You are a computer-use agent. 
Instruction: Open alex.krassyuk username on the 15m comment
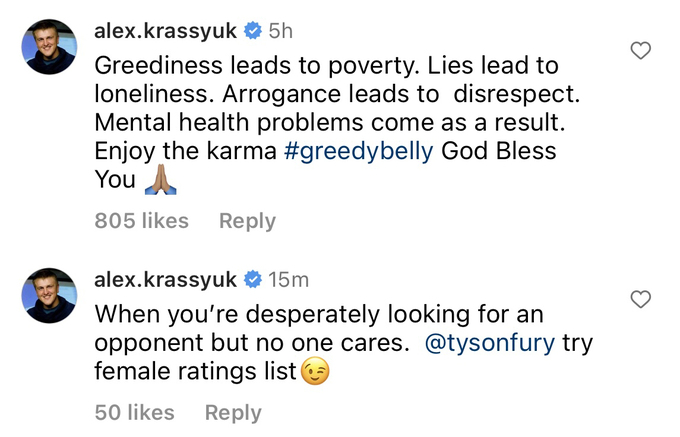tap(166, 279)
